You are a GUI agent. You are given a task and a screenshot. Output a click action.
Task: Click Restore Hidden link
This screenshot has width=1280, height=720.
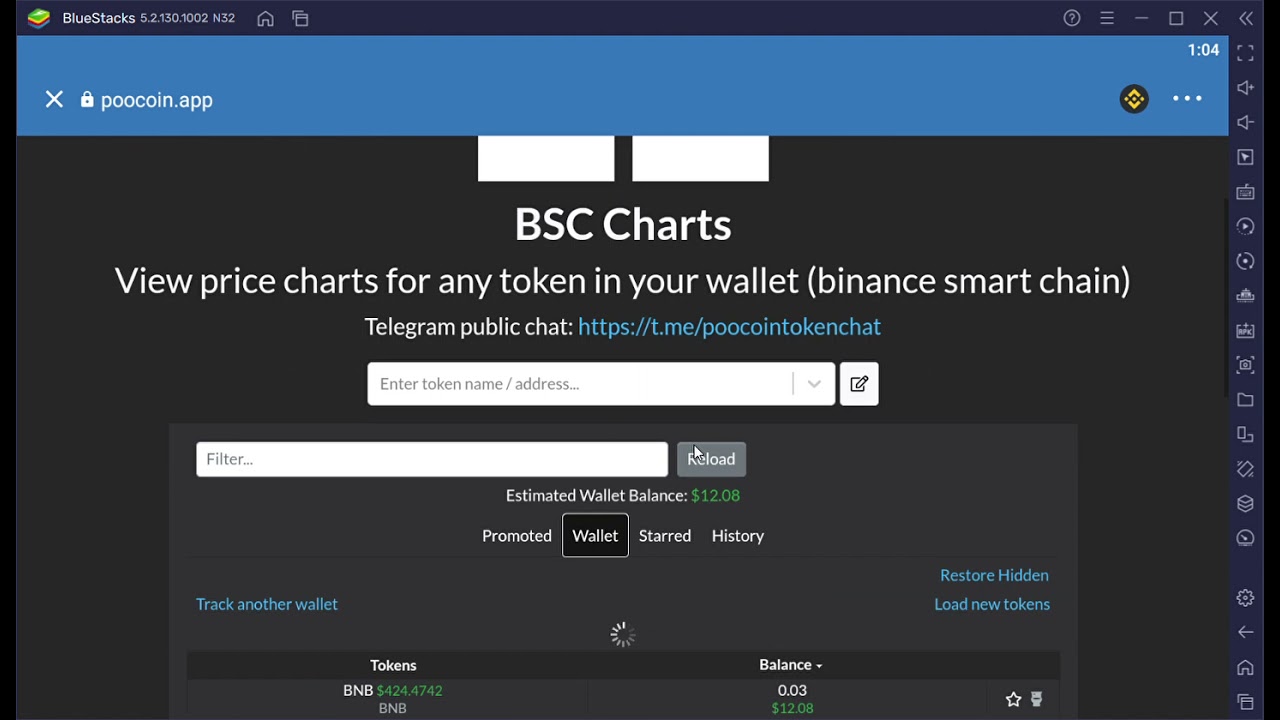[994, 575]
